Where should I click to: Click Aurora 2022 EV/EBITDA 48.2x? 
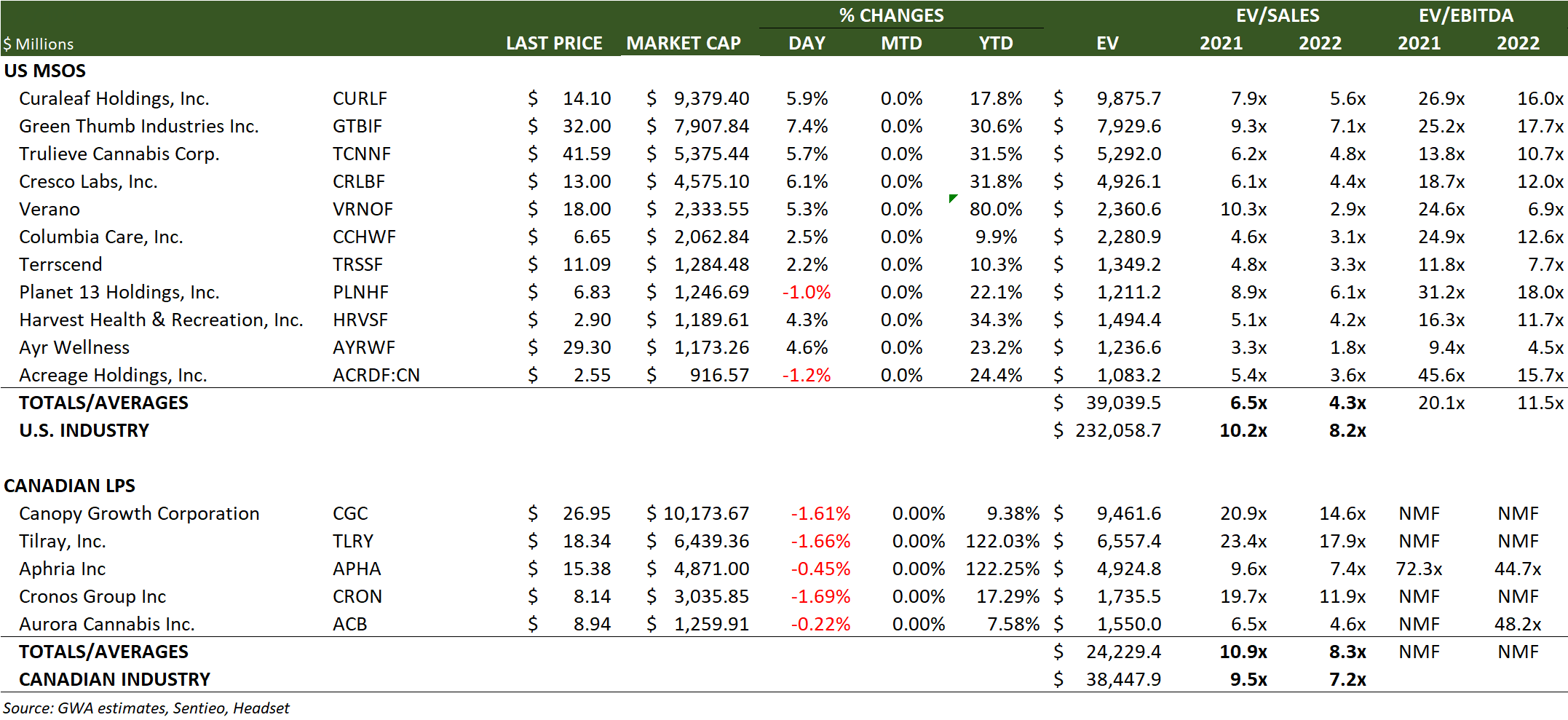point(1518,624)
